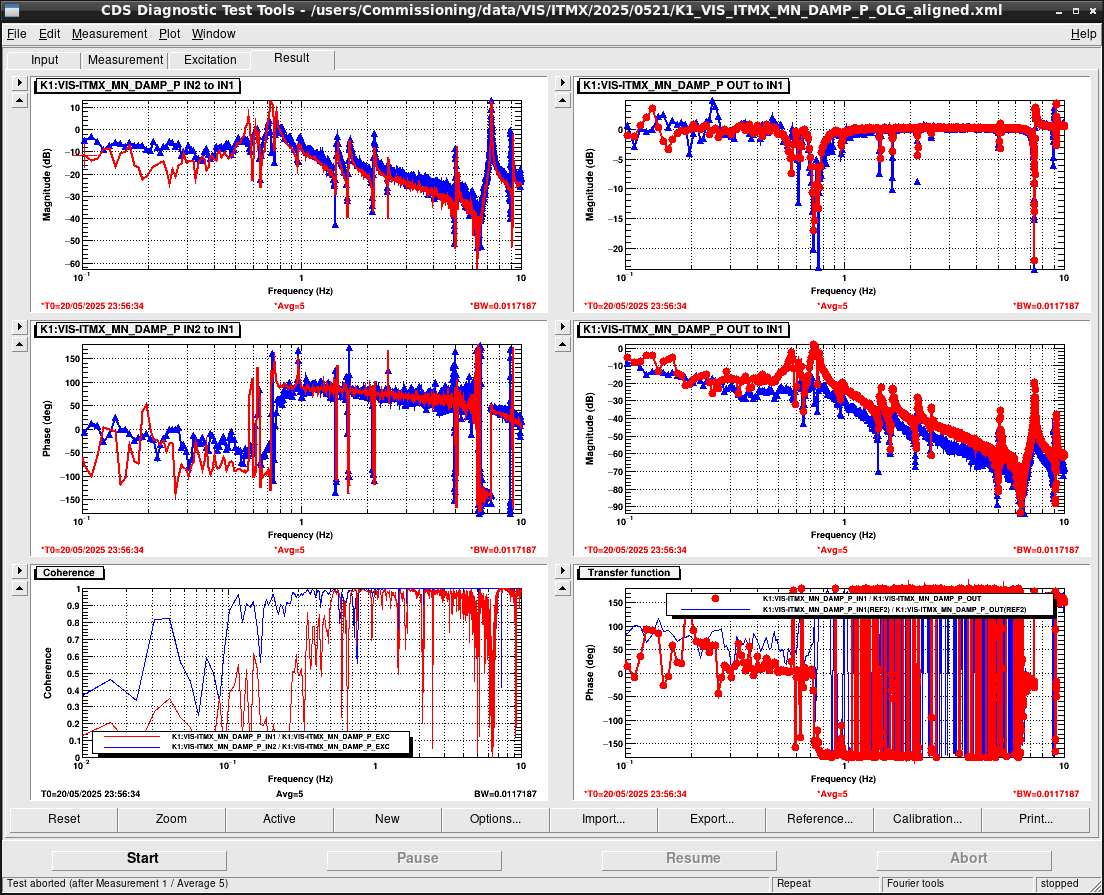The height and width of the screenshot is (895, 1104).
Task: Open the Edit menu
Action: point(49,34)
